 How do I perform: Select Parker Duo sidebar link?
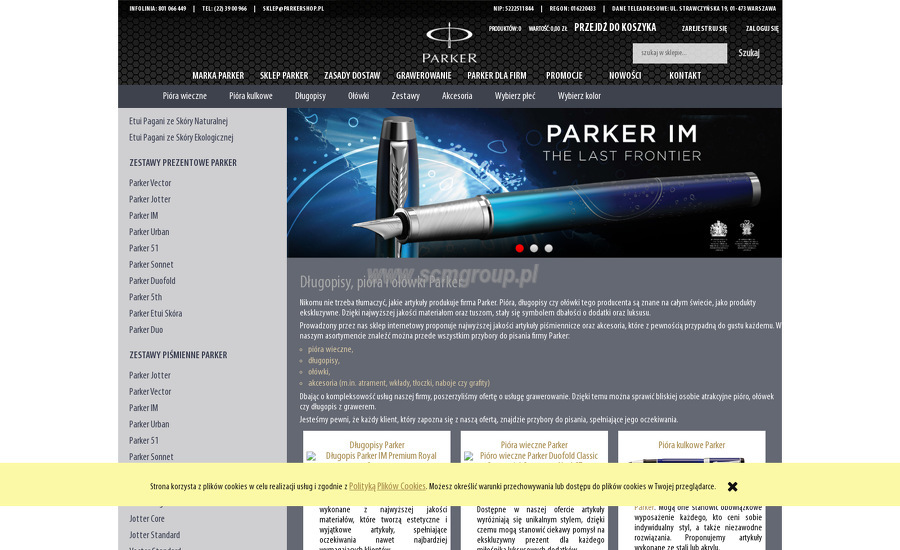tap(146, 330)
